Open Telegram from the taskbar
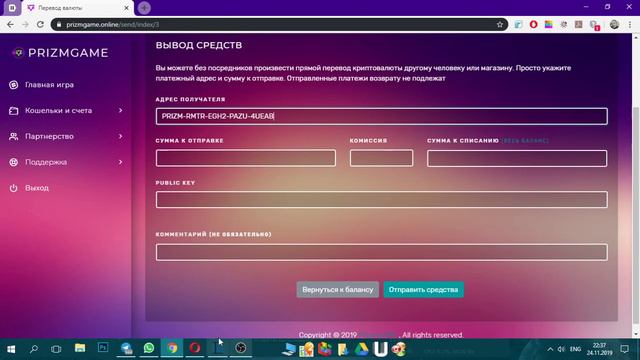Image resolution: width=640 pixels, height=360 pixels. coord(126,348)
